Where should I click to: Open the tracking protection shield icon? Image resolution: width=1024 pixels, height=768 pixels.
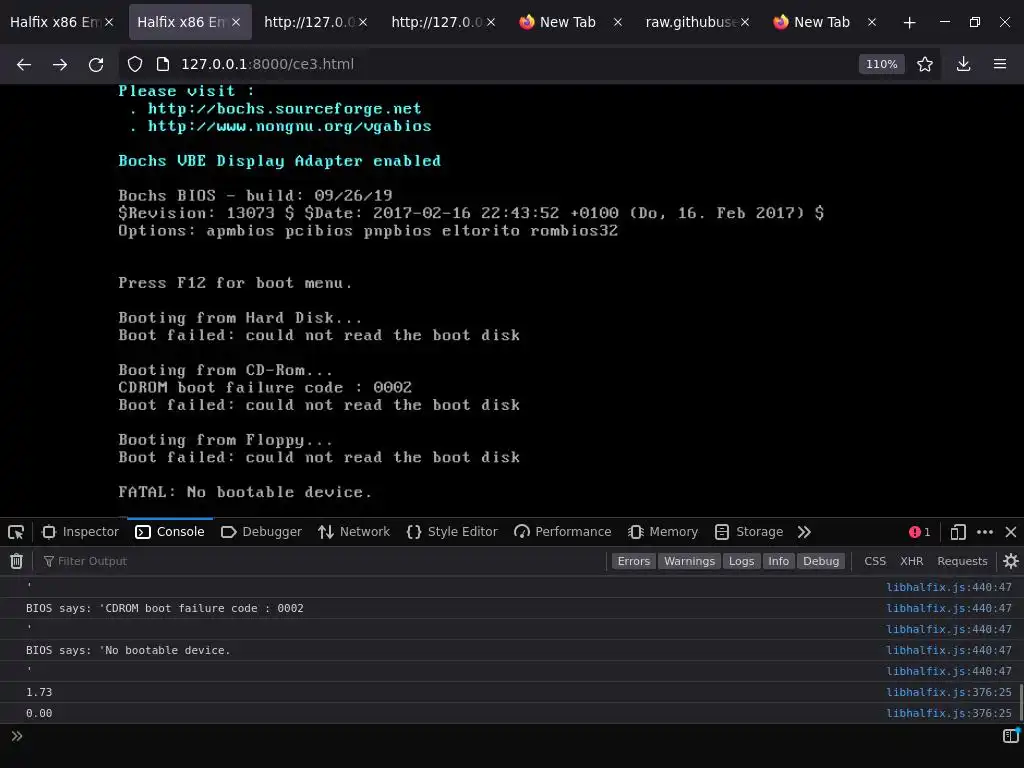click(135, 64)
